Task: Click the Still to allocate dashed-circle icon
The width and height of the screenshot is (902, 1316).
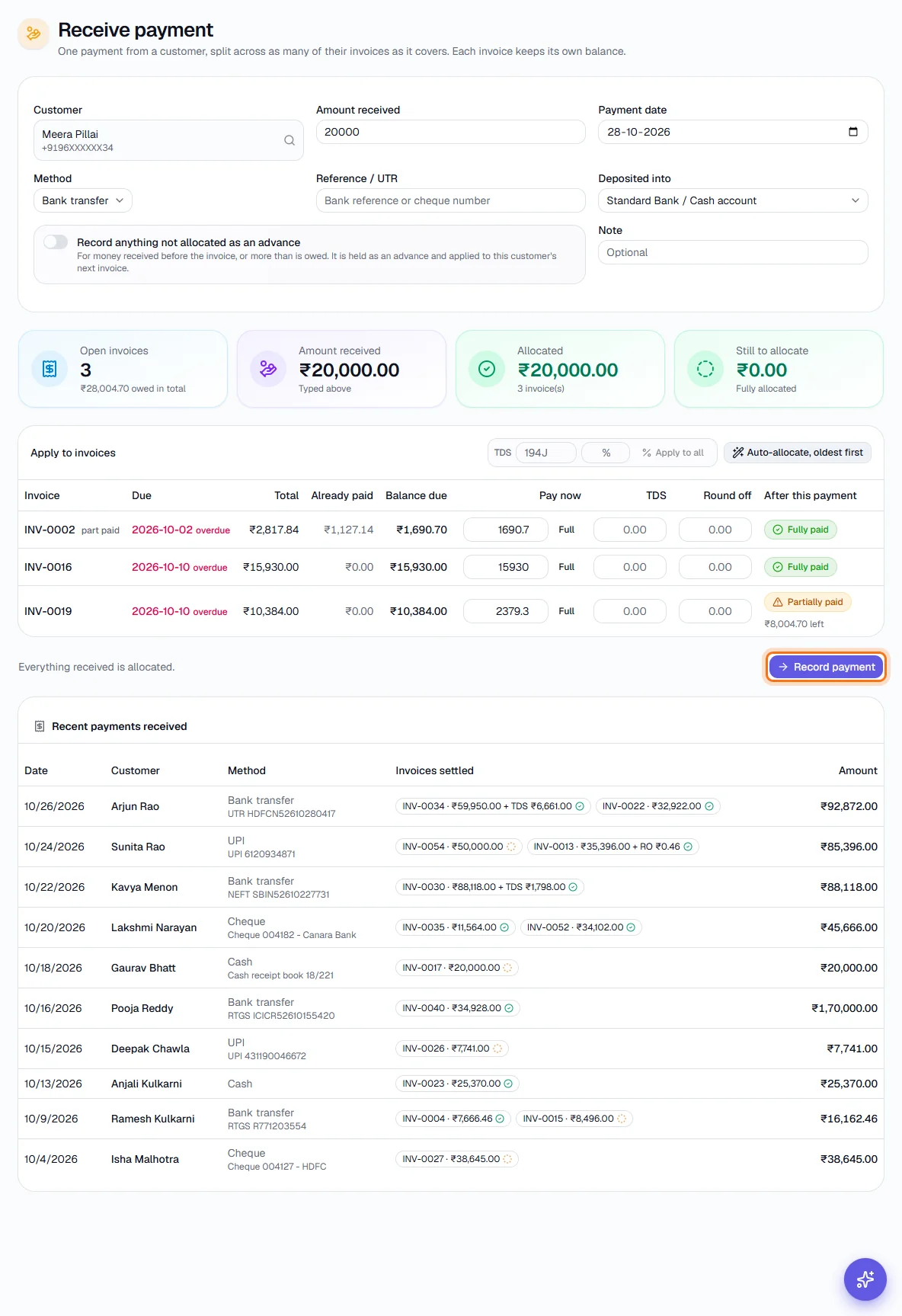Action: tap(705, 369)
